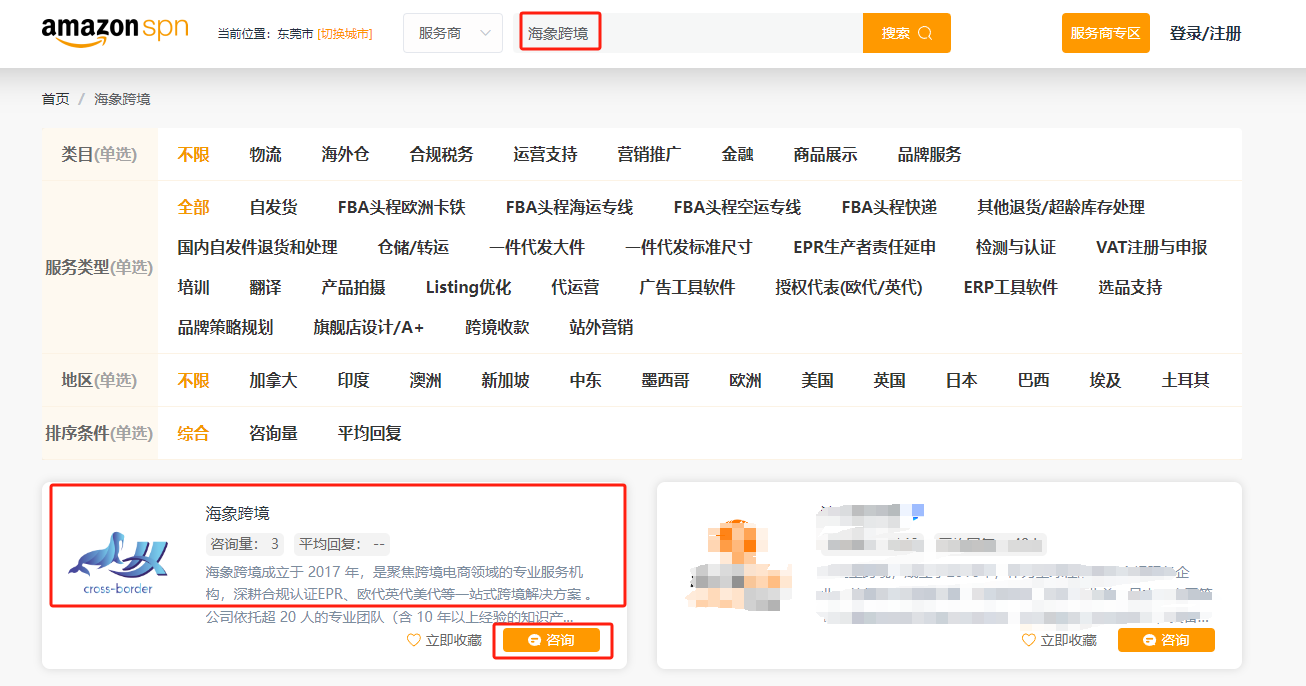The width and height of the screenshot is (1306, 686).
Task: Filter by 旗舰店设计/A+
Action: [369, 327]
